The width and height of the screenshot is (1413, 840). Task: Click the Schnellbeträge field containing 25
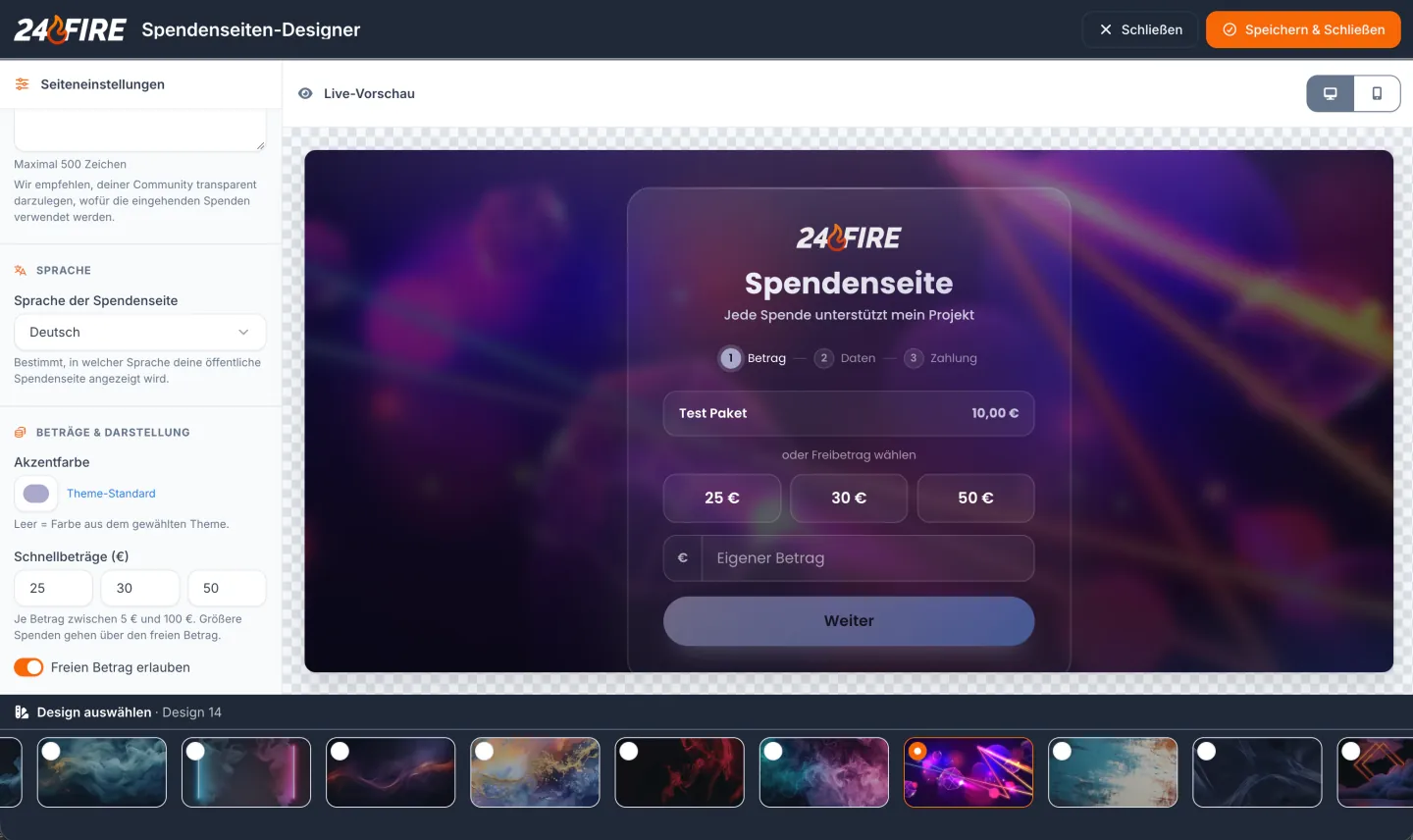[x=53, y=588]
